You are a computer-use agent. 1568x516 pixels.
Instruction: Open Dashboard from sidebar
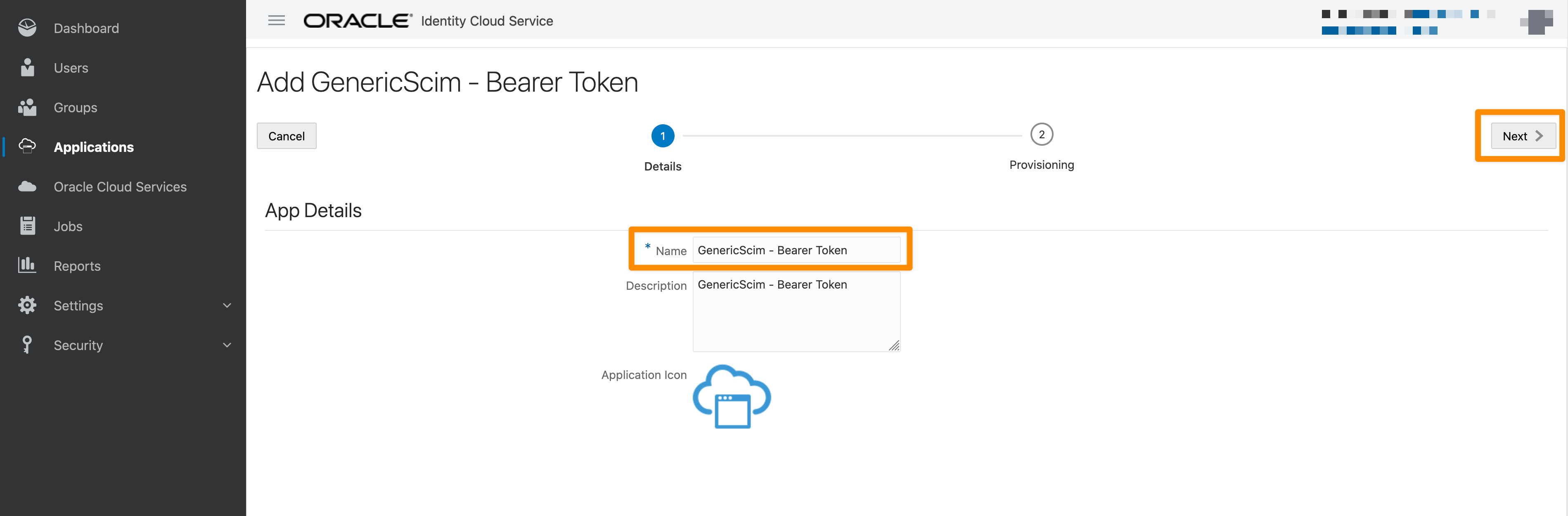click(x=86, y=28)
